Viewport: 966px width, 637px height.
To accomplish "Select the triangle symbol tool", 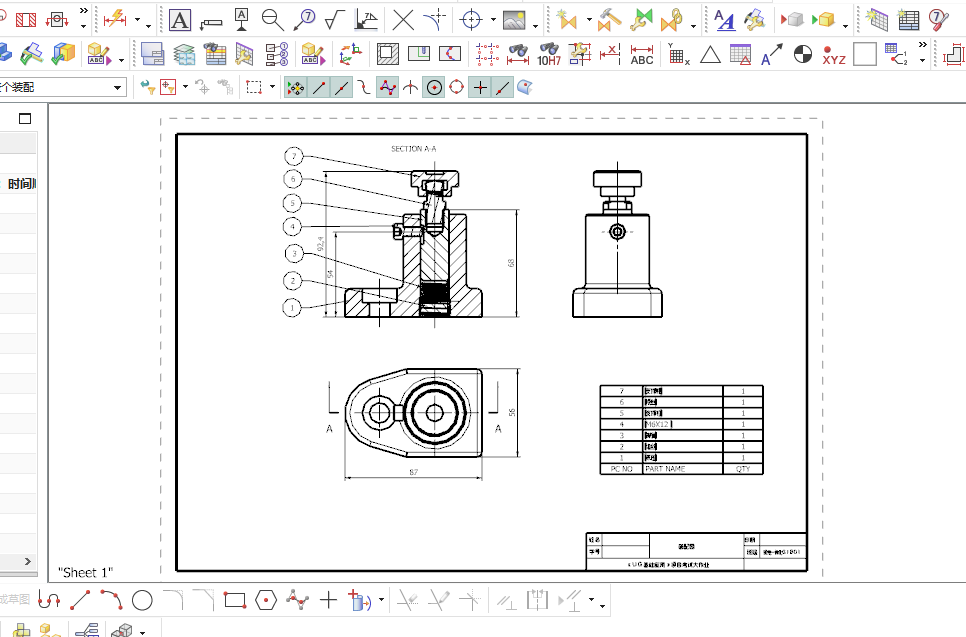I will tap(710, 55).
